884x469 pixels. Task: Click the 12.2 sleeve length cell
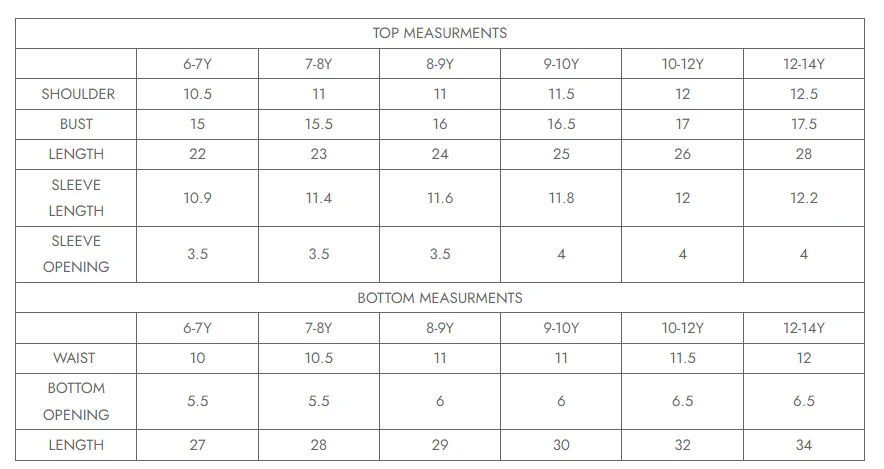click(x=803, y=198)
